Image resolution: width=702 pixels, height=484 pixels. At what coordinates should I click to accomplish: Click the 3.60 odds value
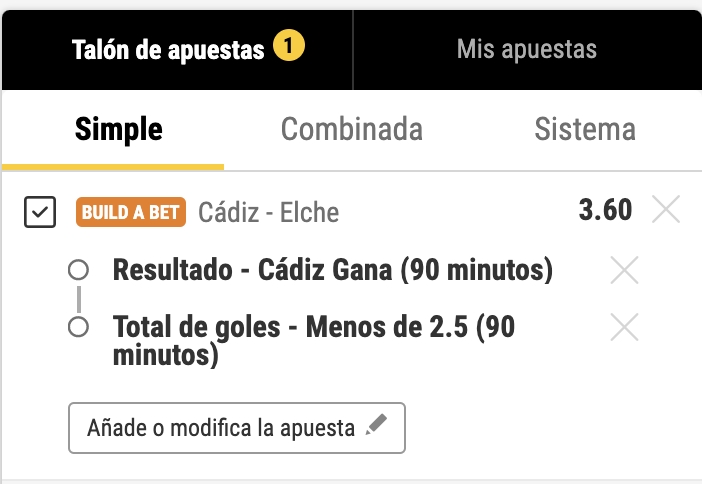click(x=605, y=210)
